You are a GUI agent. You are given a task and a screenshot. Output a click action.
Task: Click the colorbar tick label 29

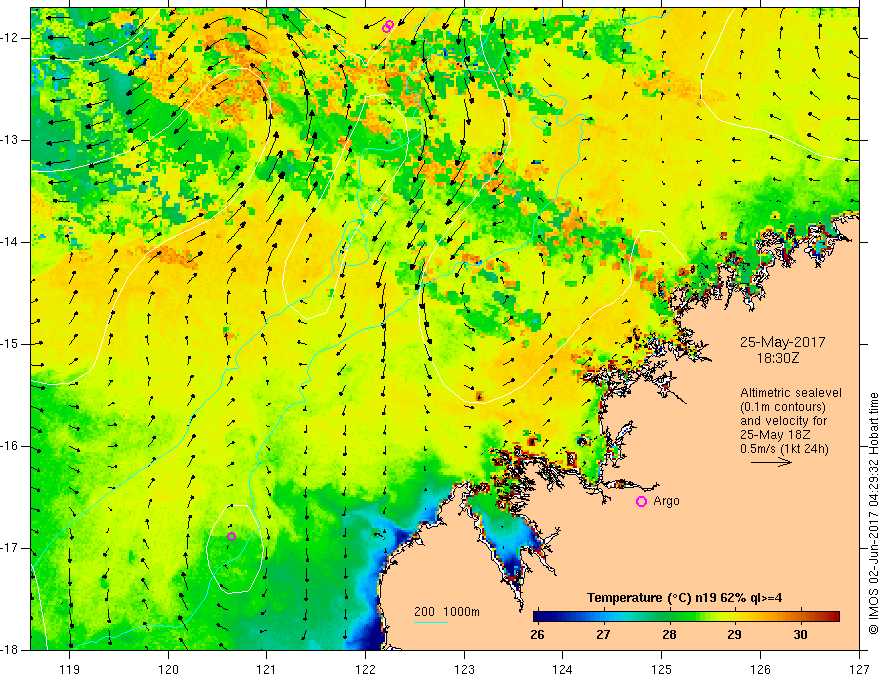click(x=734, y=635)
